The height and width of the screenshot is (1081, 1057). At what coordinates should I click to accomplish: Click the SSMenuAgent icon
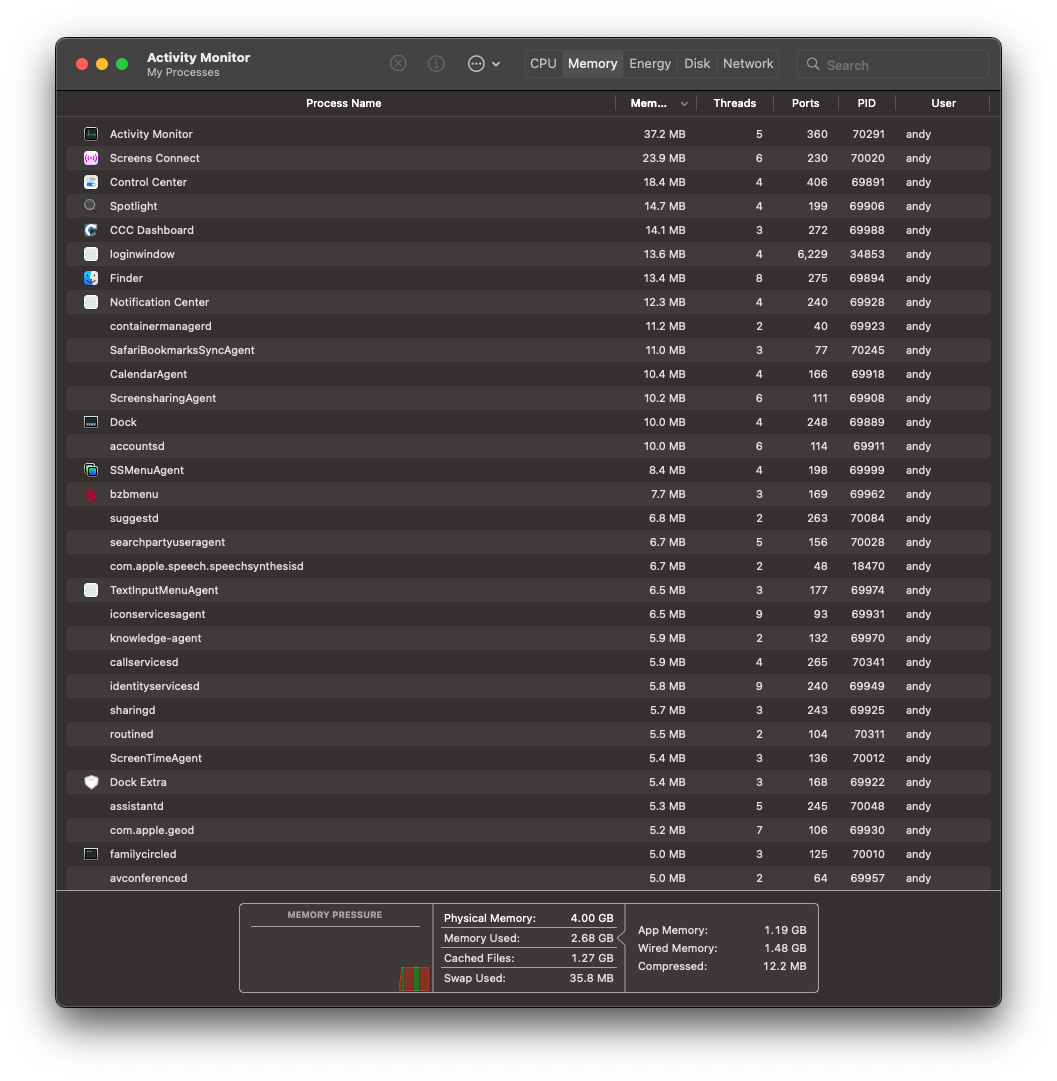point(91,470)
